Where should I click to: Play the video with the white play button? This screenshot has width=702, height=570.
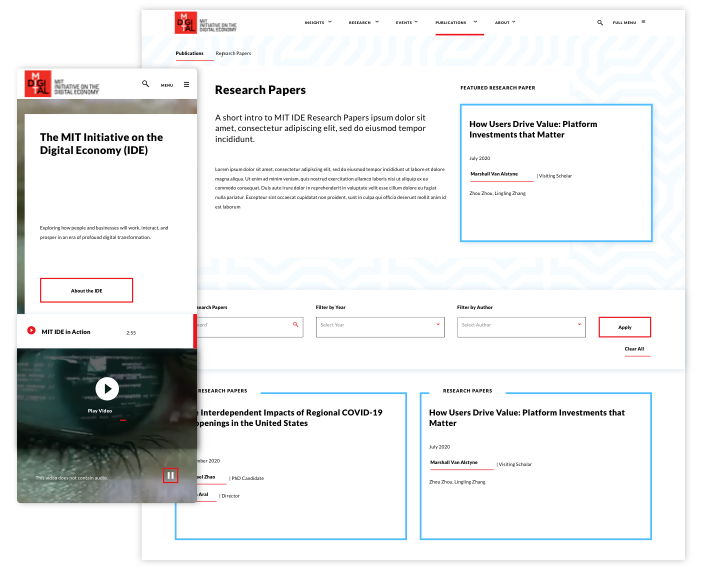click(x=107, y=389)
